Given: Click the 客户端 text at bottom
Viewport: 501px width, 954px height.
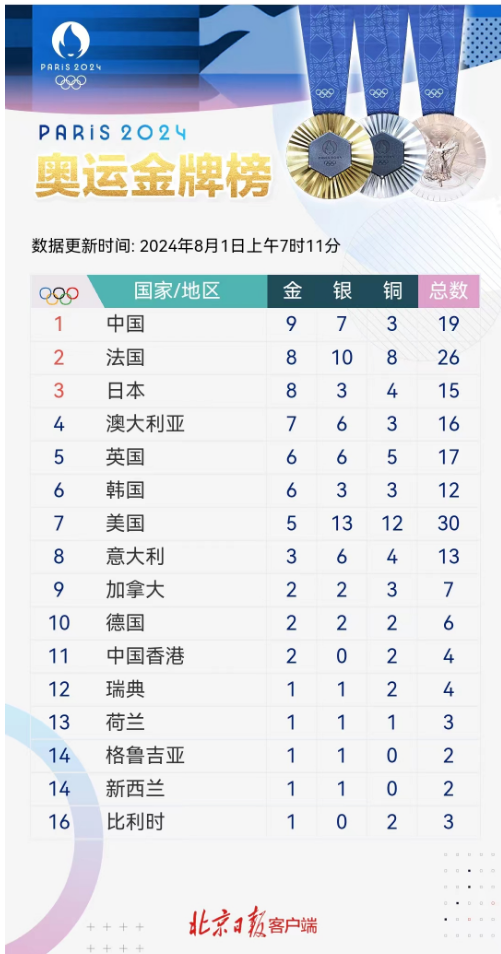Looking at the screenshot, I should (293, 927).
